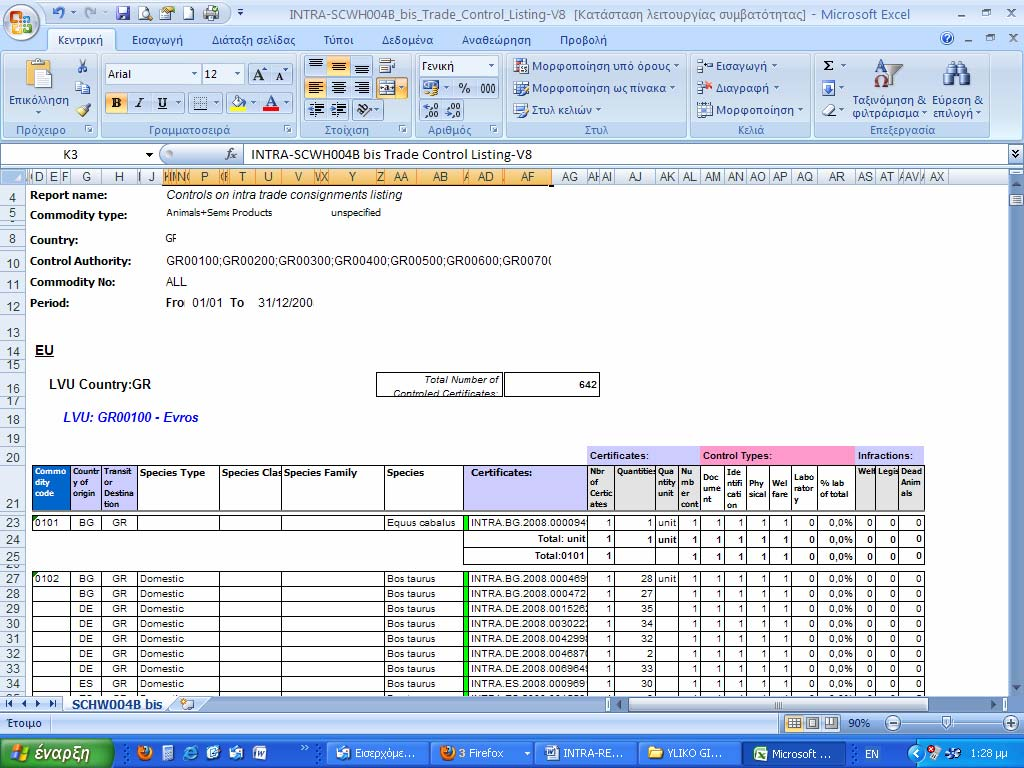Copy selection using Copy icon
The height and width of the screenshot is (768, 1024).
click(x=82, y=88)
